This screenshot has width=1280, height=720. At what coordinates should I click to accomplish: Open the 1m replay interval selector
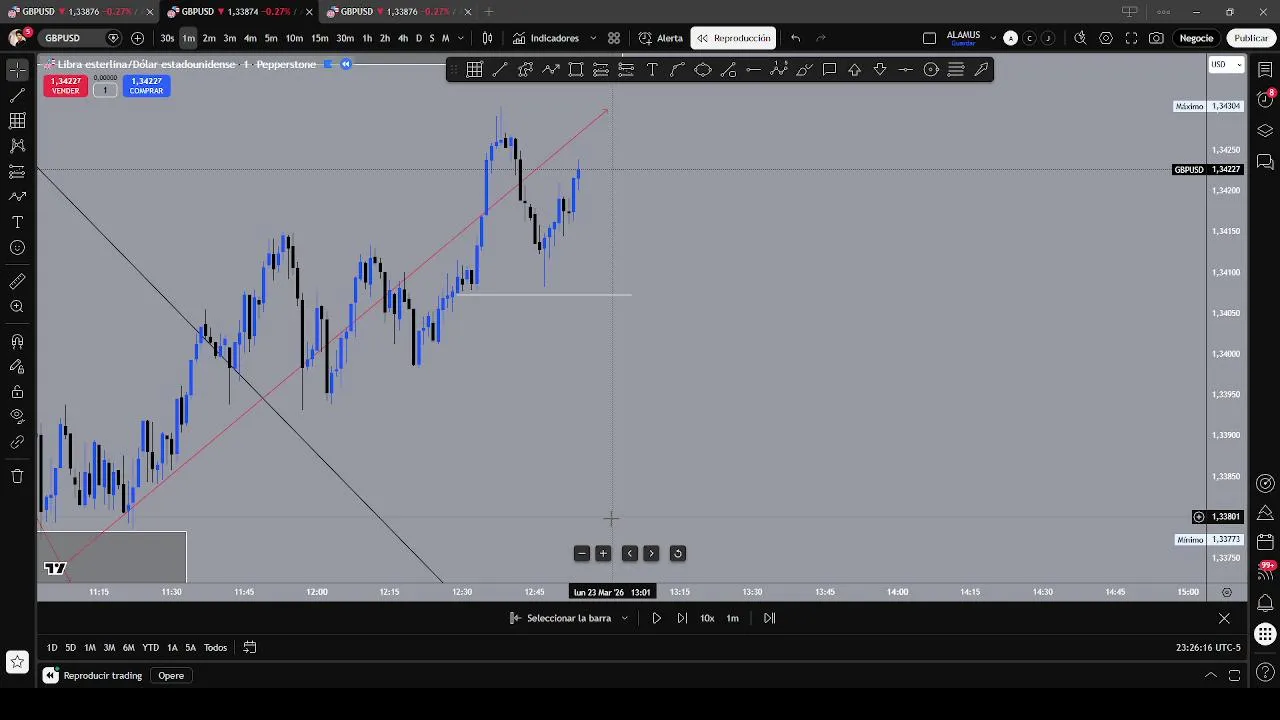click(732, 618)
